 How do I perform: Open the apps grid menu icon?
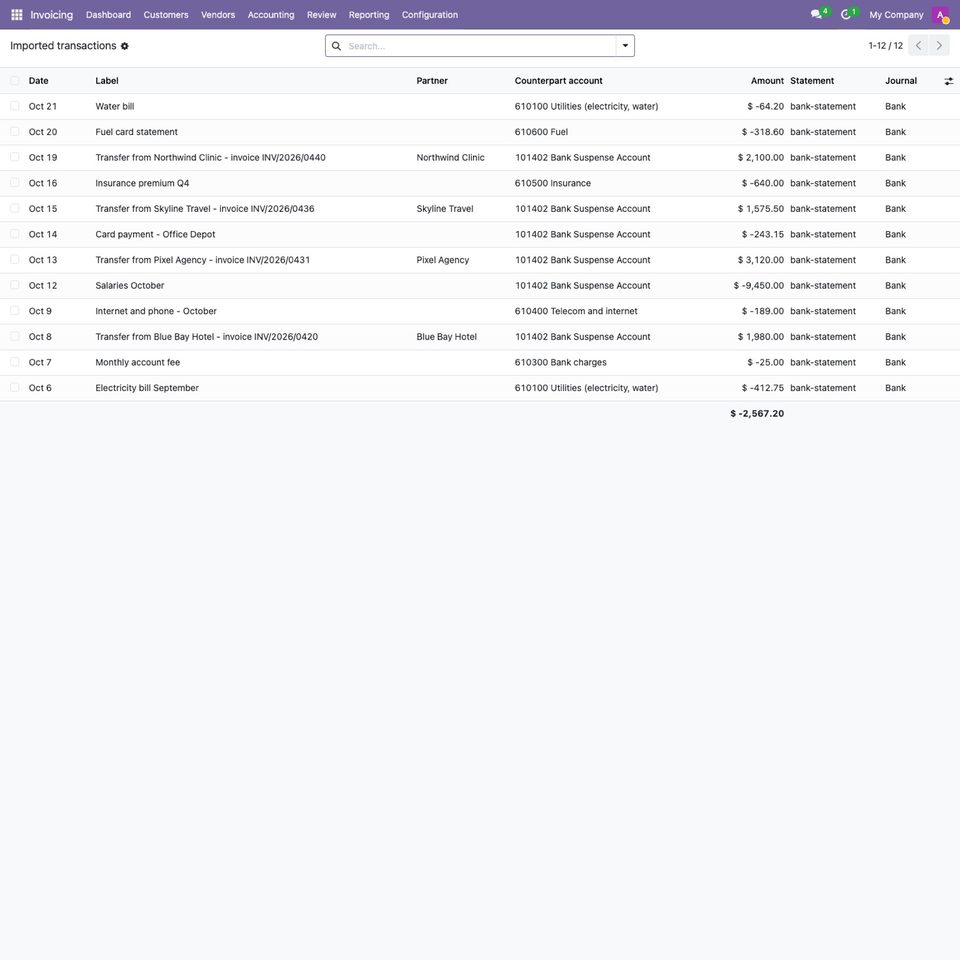pyautogui.click(x=17, y=15)
